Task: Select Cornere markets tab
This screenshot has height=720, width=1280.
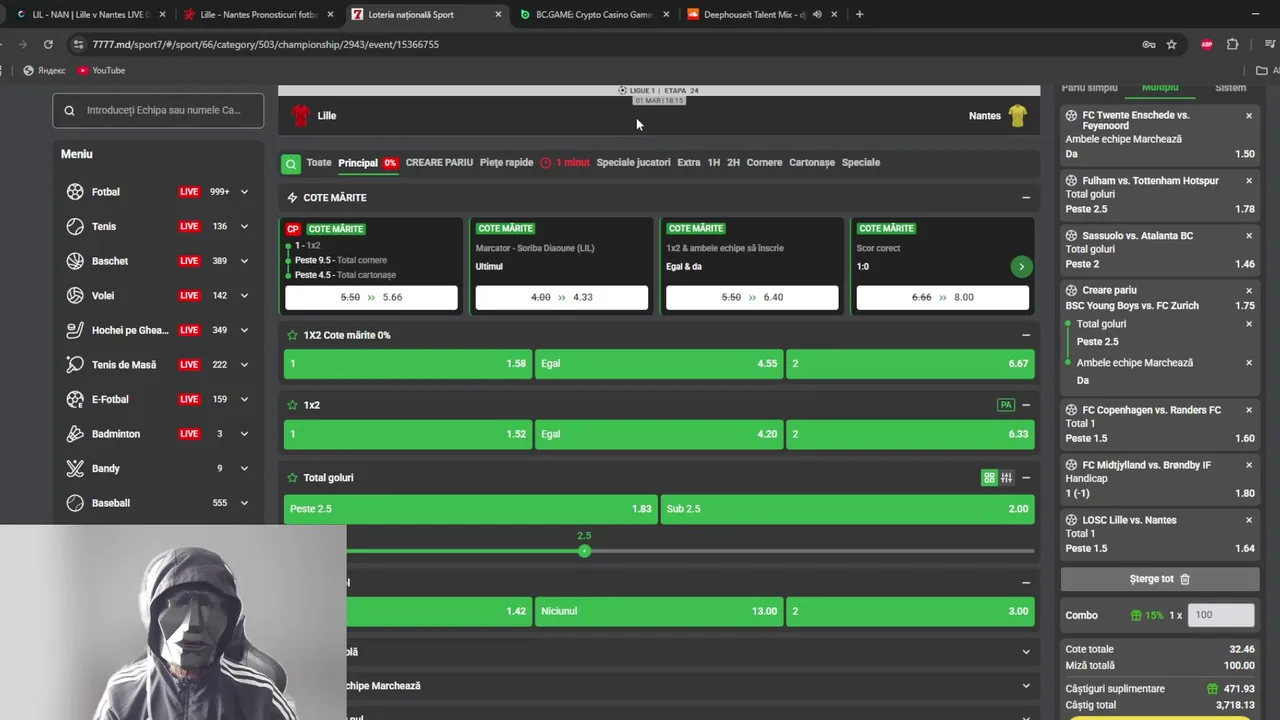Action: pos(764,162)
